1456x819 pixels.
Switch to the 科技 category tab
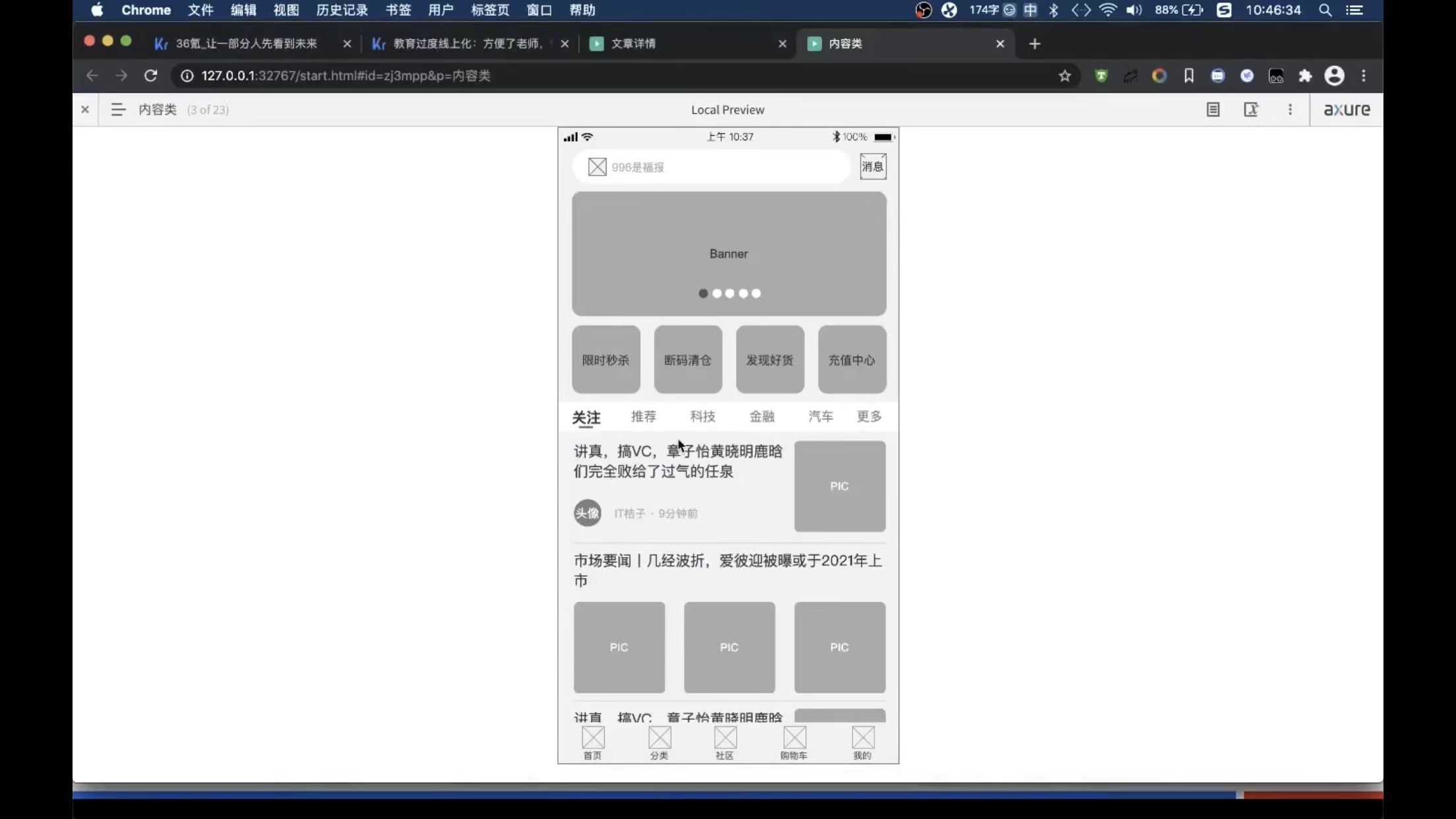pos(702,416)
